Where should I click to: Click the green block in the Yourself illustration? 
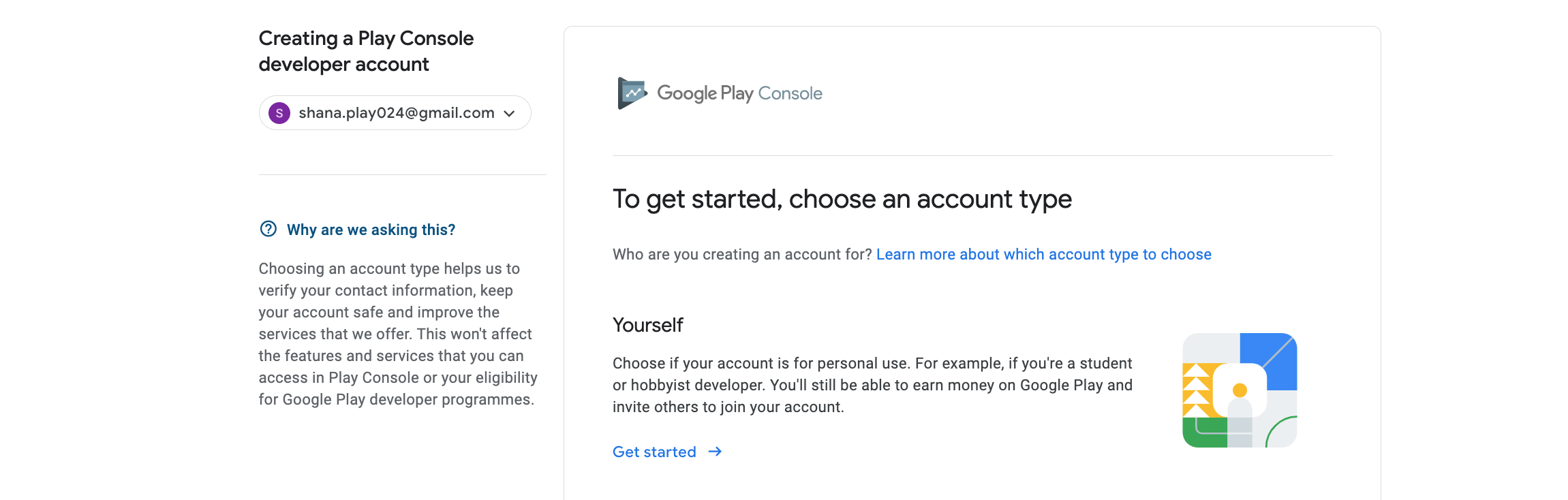[1203, 434]
